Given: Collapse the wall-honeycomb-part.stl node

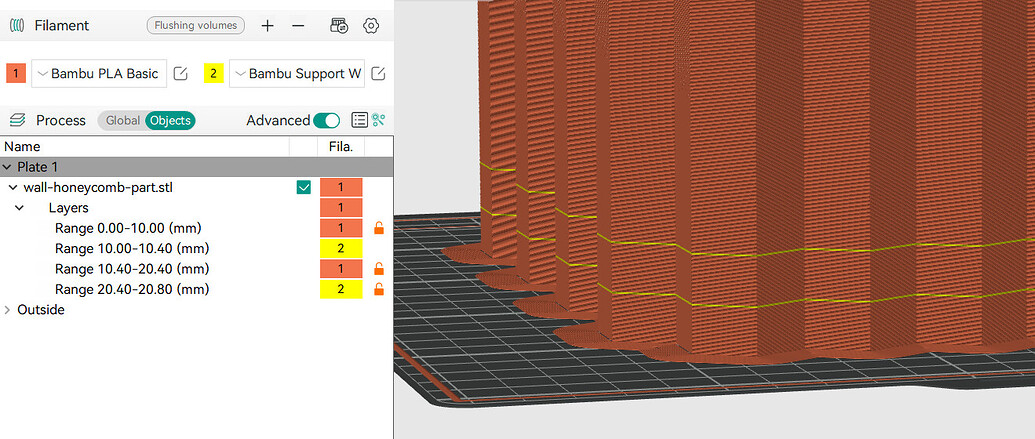Looking at the screenshot, I should pos(13,187).
